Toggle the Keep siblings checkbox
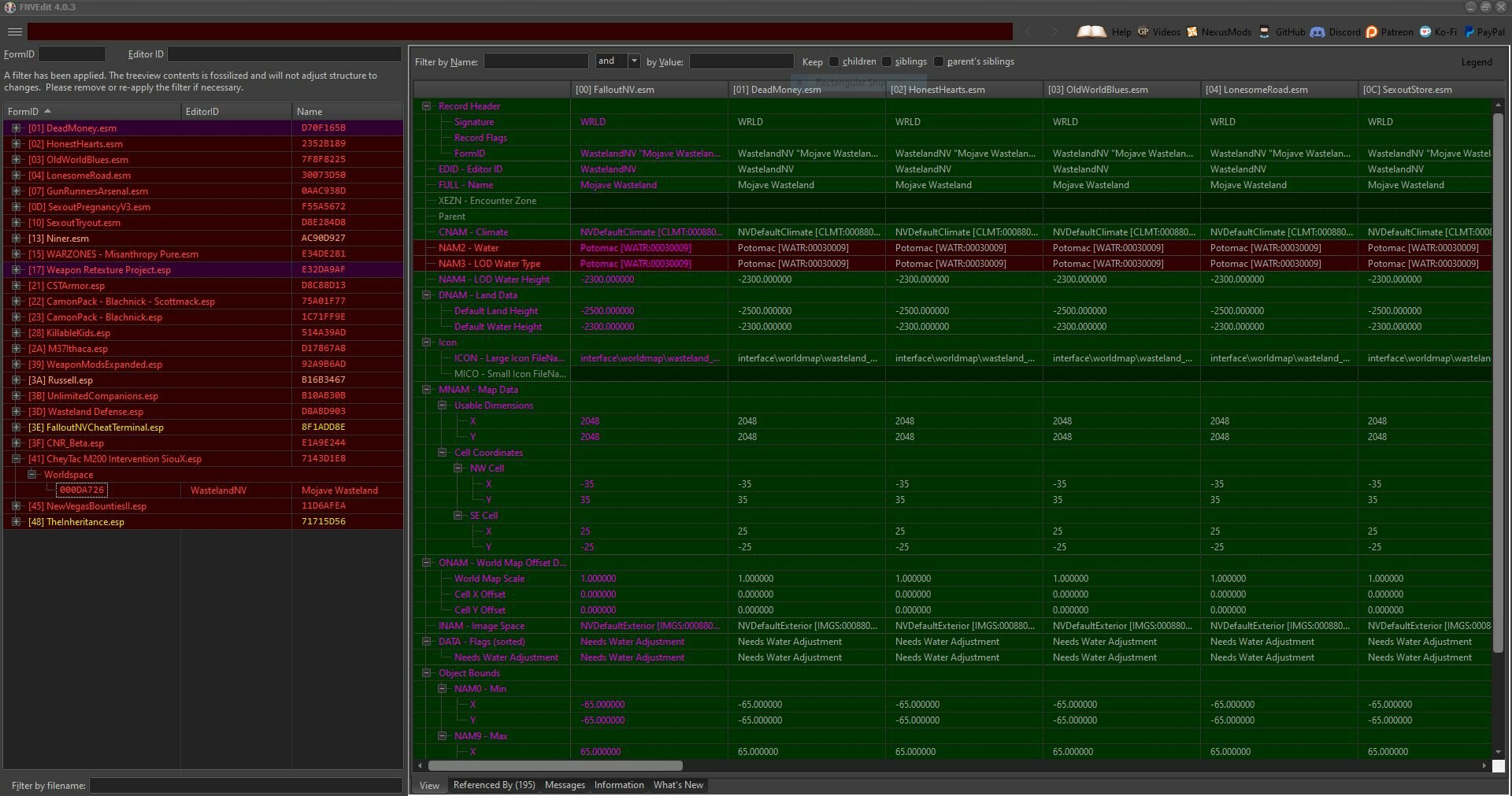The width and height of the screenshot is (1512, 796). pos(887,61)
